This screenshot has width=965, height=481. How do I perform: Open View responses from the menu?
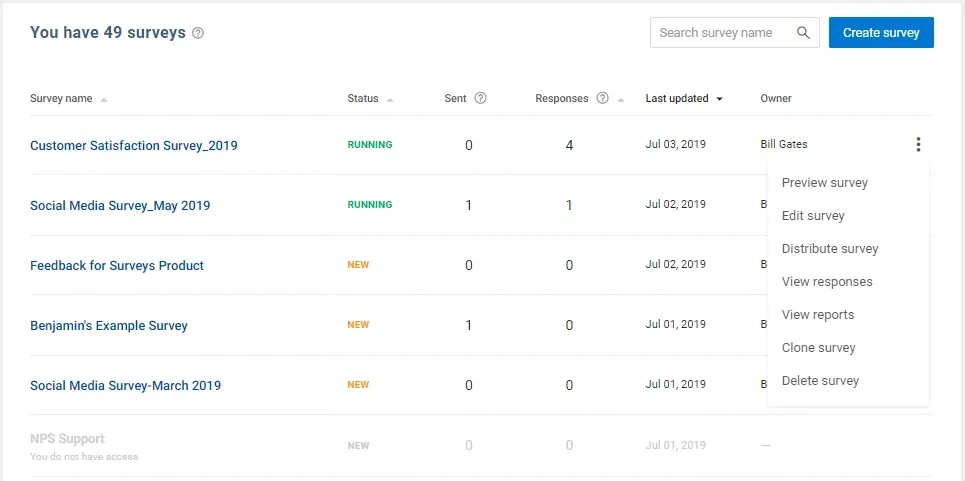827,282
